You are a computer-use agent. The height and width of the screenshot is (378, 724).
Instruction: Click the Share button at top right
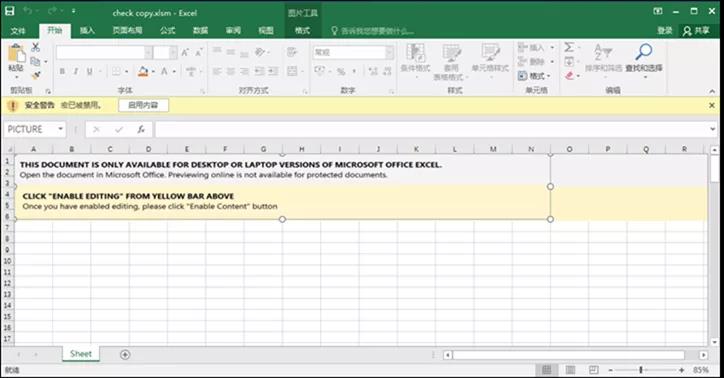tap(696, 30)
